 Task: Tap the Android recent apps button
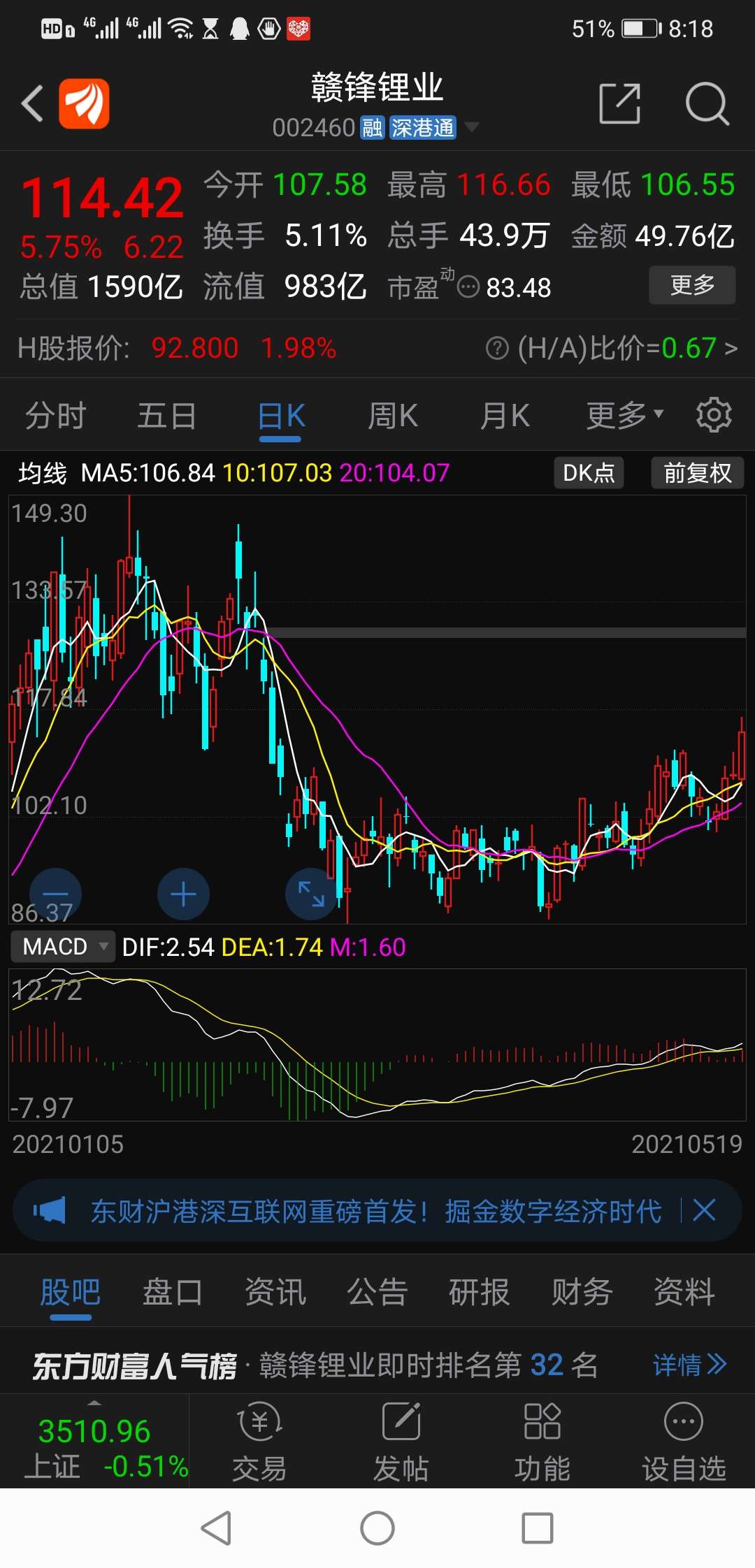point(538,1528)
